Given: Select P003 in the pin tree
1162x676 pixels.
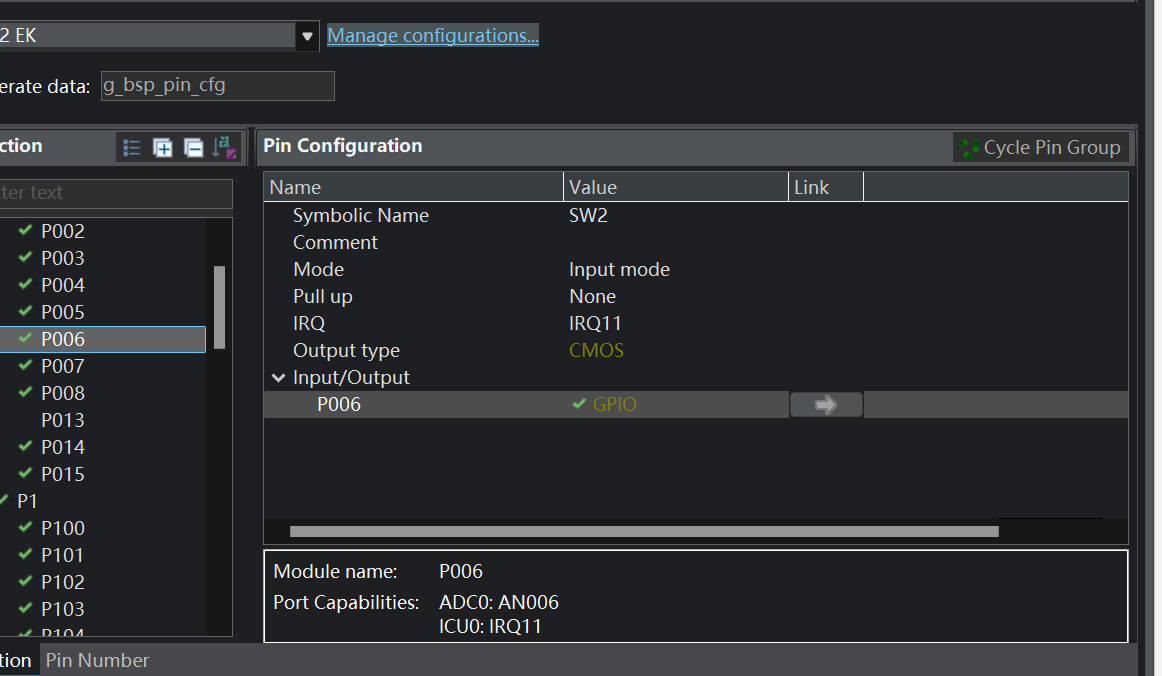Looking at the screenshot, I should click(x=63, y=258).
